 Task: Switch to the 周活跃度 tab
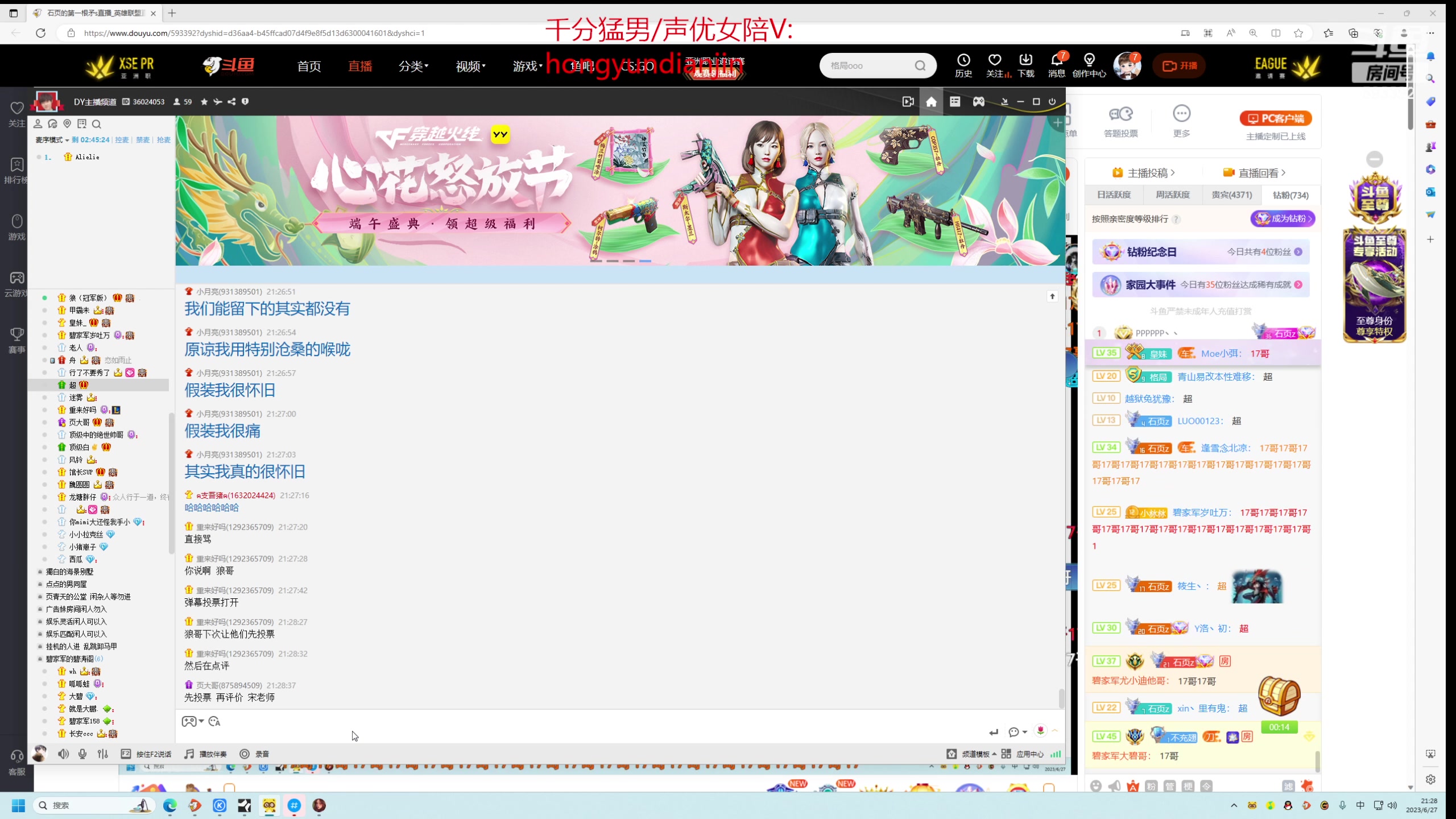[x=1173, y=195]
